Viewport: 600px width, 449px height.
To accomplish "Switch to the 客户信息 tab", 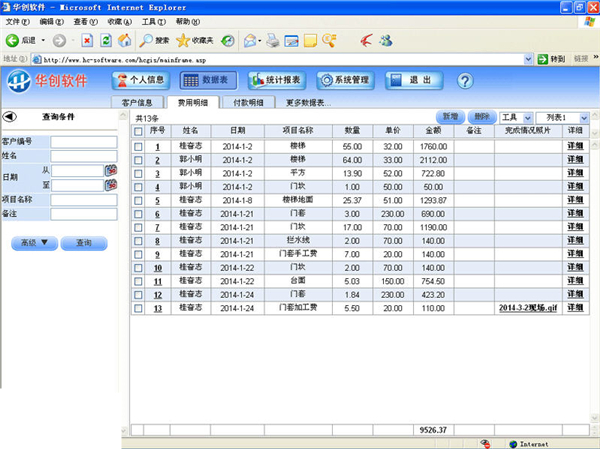I will click(x=137, y=102).
